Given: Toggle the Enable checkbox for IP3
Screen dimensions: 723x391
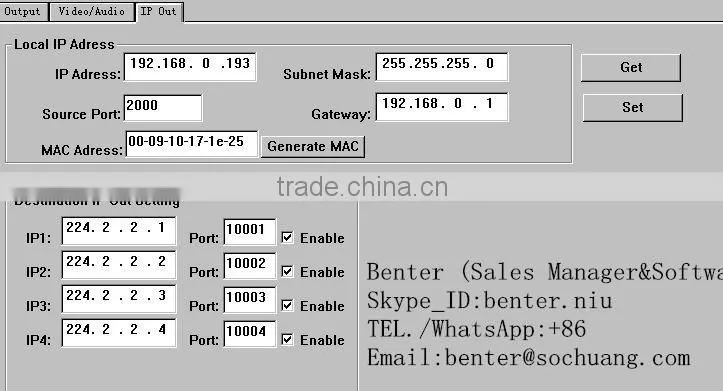Looking at the screenshot, I should 287,305.
